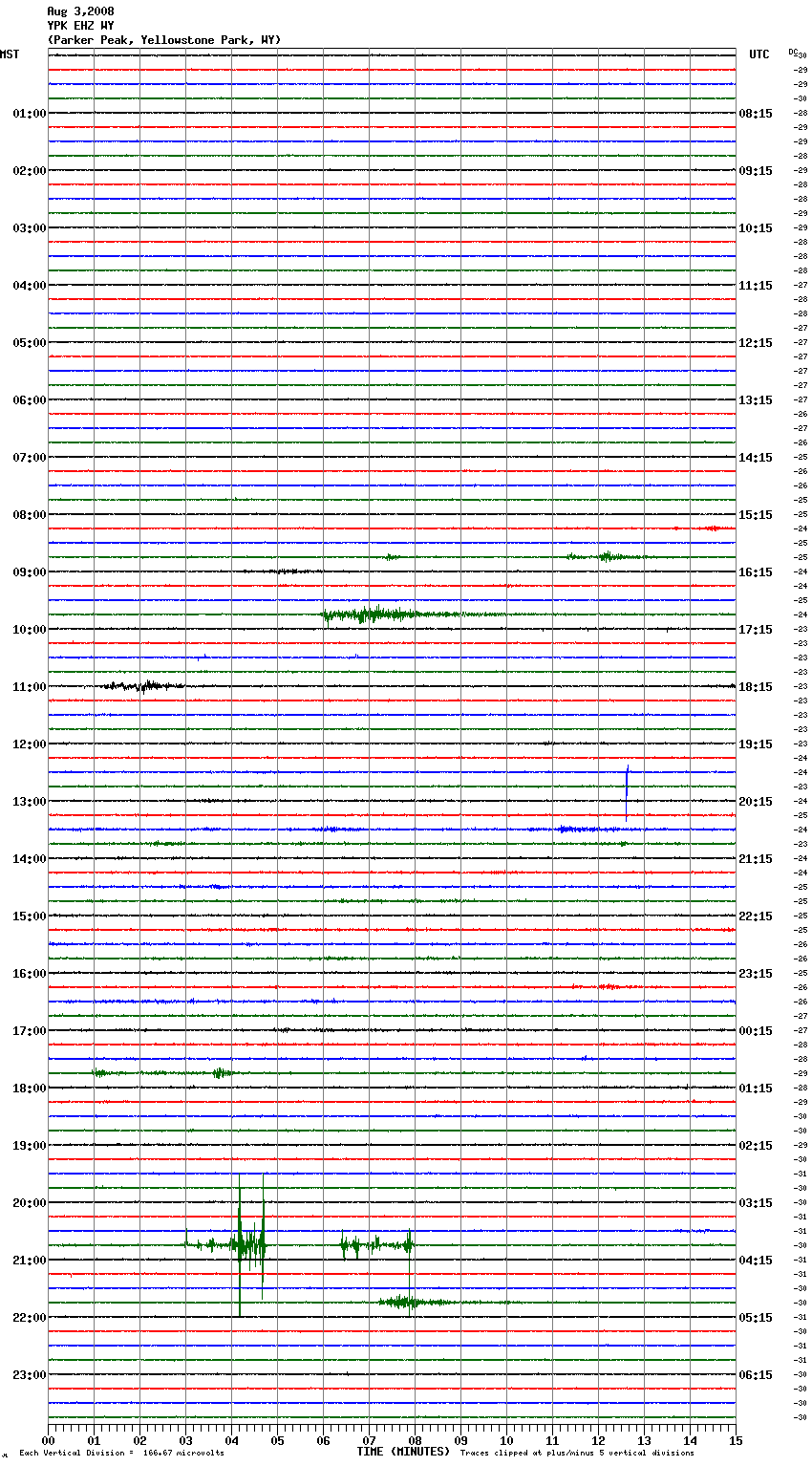Image resolution: width=812 pixels, height=1466 pixels.
Task: Click the "12:15" UTC row label
Action: 756,343
